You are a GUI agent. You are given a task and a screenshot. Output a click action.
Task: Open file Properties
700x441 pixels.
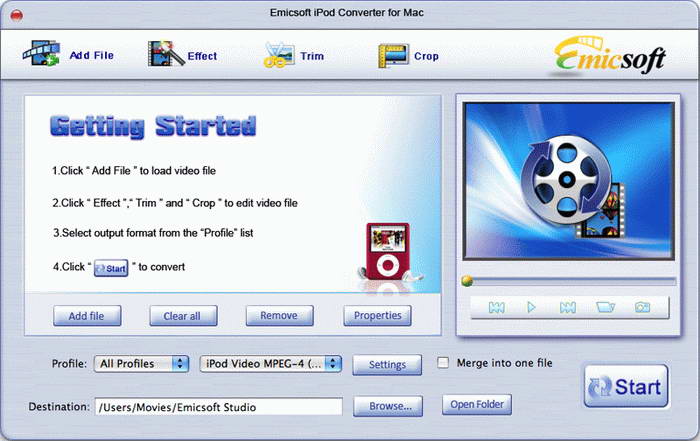378,316
